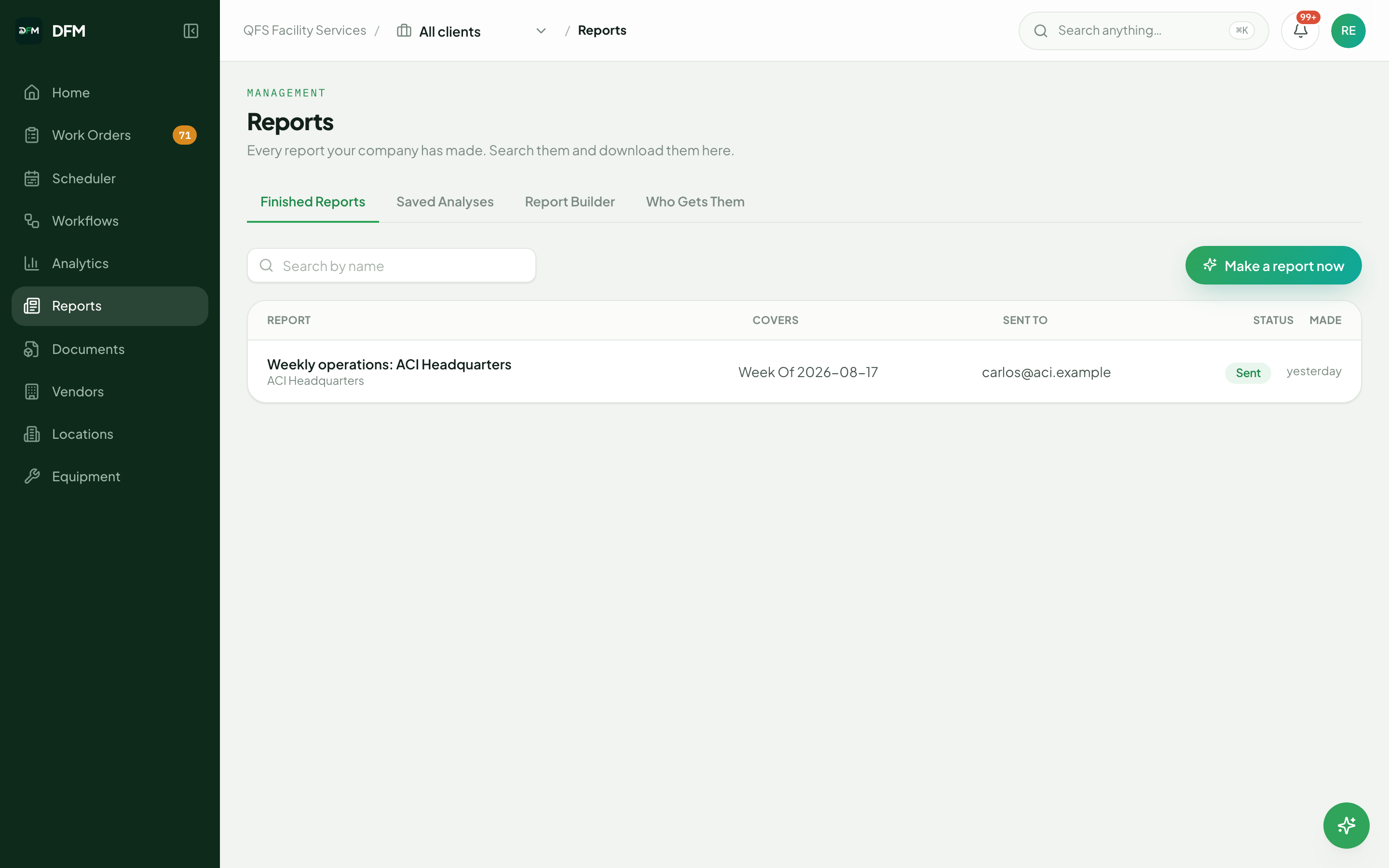The height and width of the screenshot is (868, 1389).
Task: Click the STATUS column header
Action: tap(1272, 320)
